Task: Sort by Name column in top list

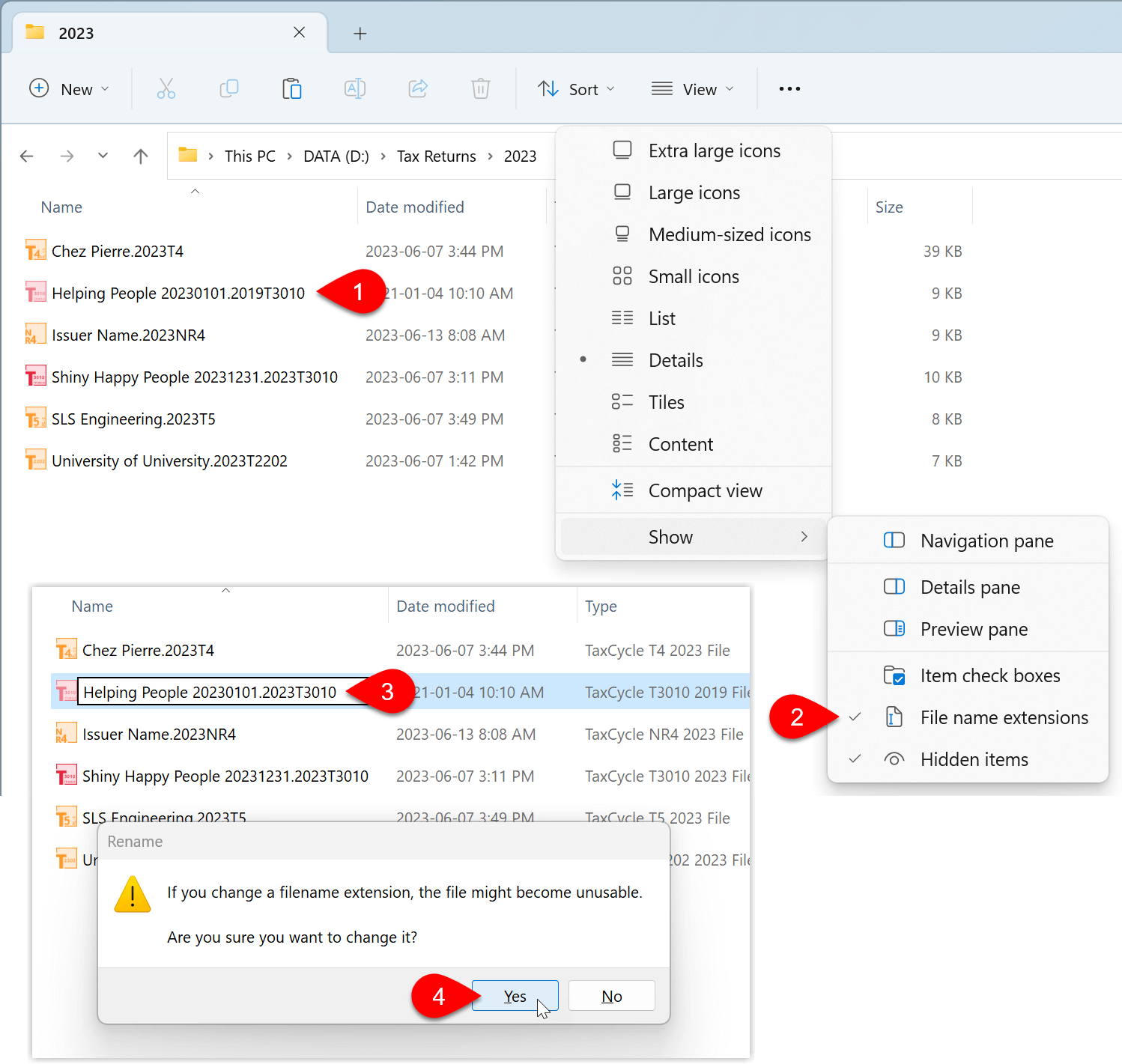Action: pyautogui.click(x=61, y=207)
